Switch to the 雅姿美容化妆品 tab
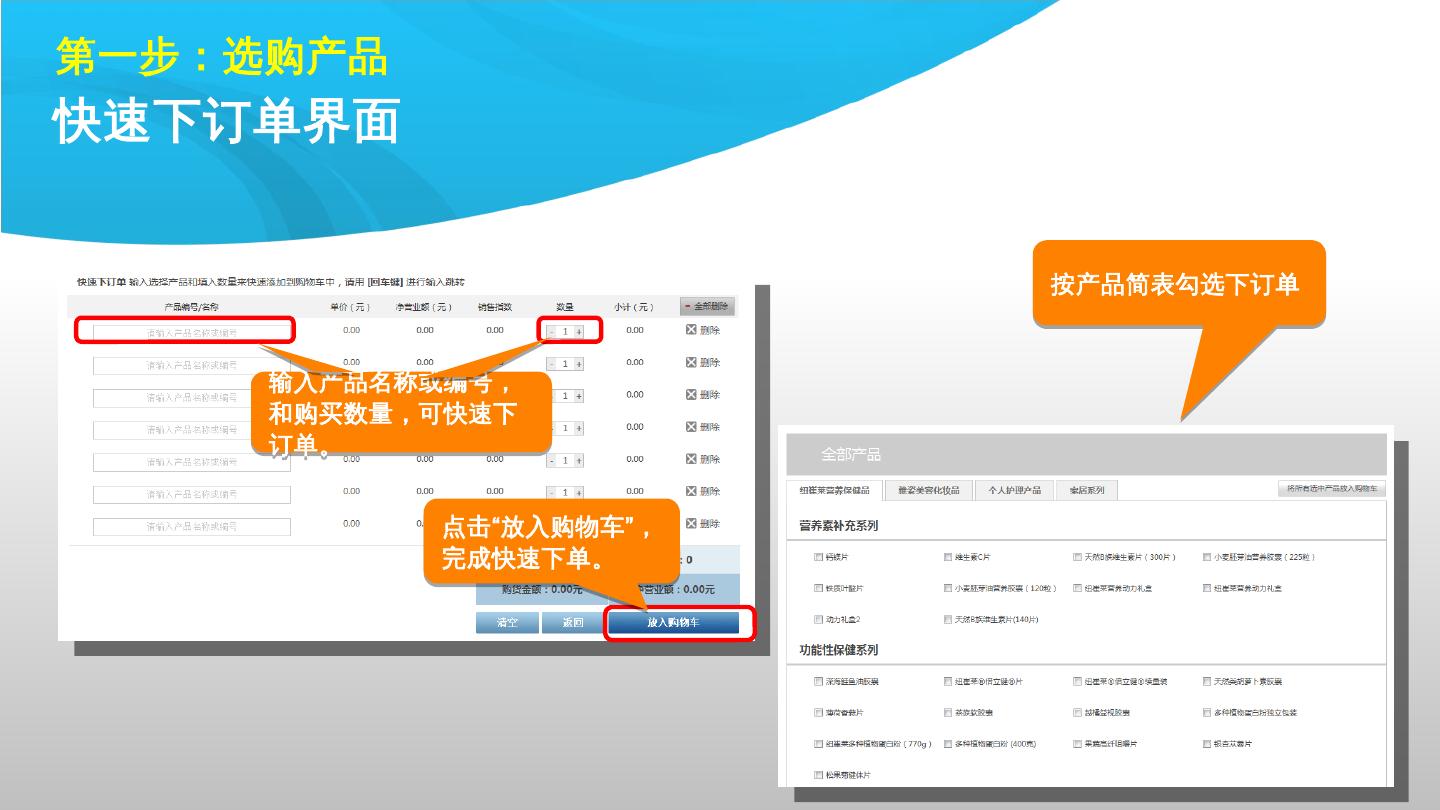The image size is (1440, 810). (x=929, y=490)
